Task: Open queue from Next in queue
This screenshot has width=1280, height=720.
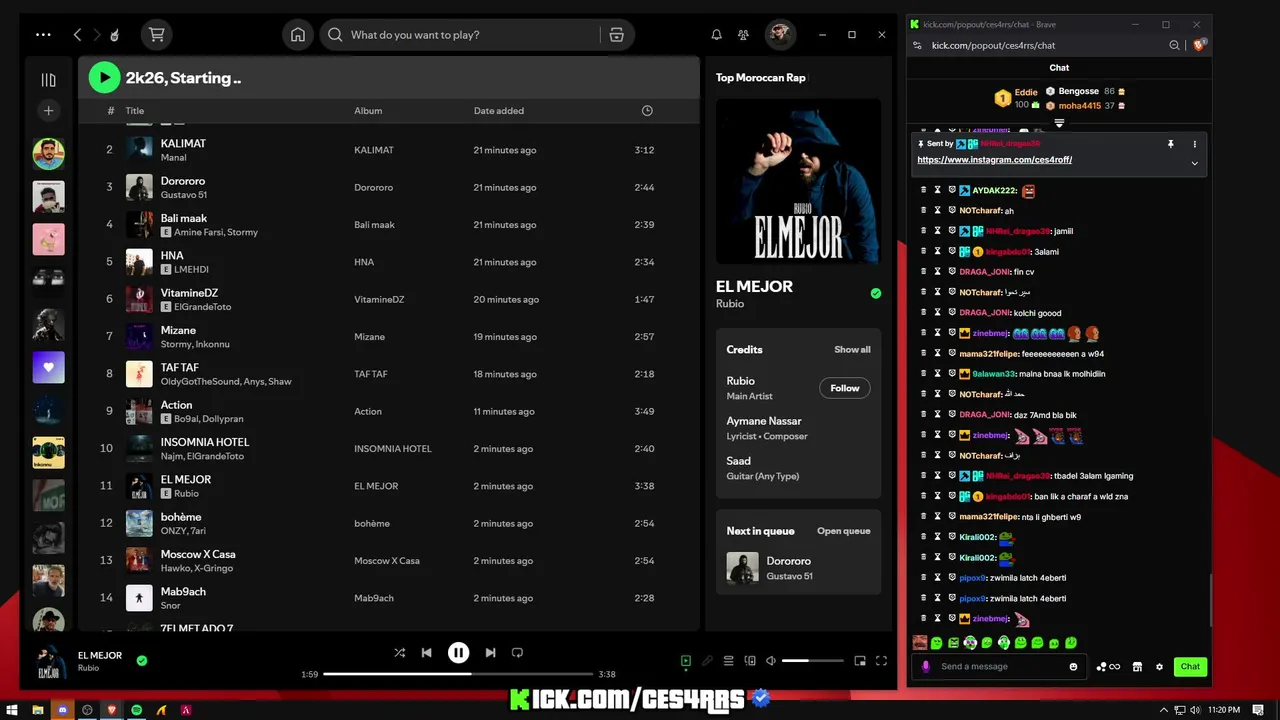Action: click(844, 531)
